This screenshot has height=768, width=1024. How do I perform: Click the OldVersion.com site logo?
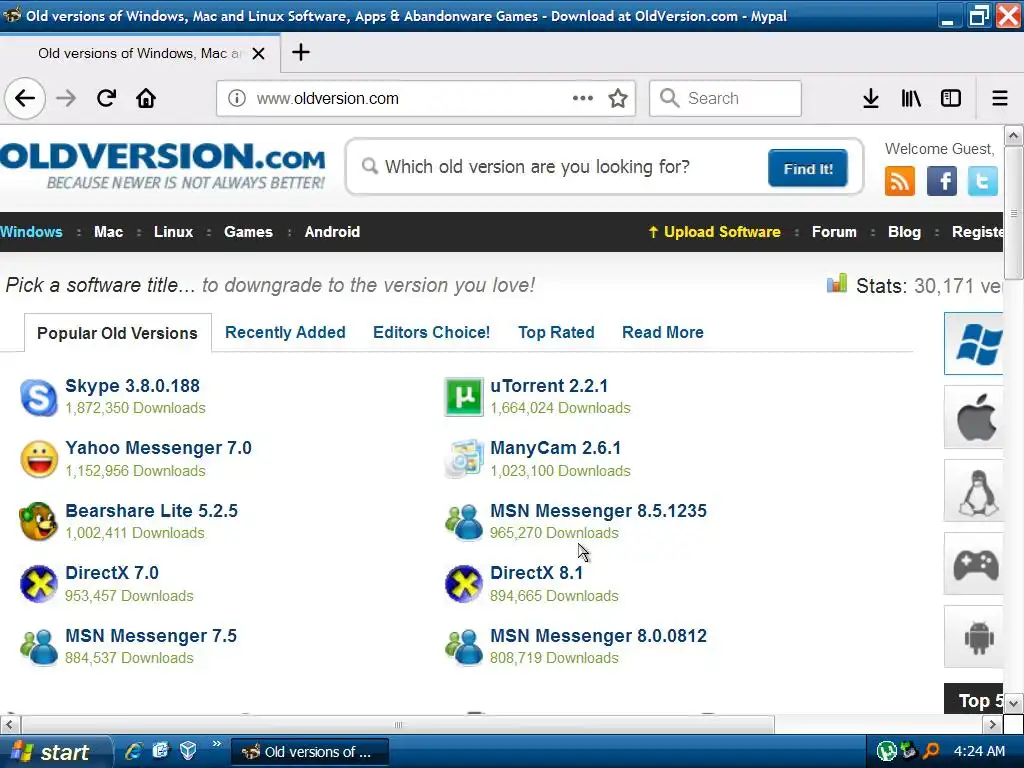pyautogui.click(x=163, y=166)
